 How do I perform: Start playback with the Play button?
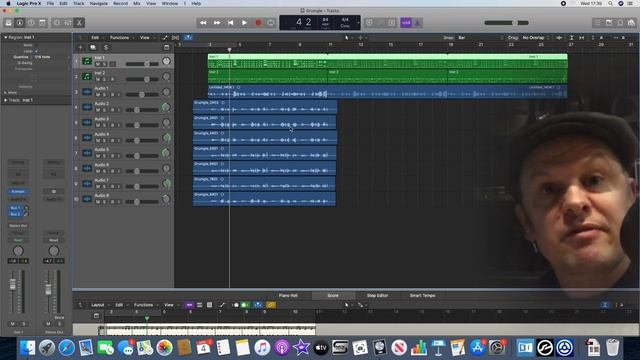[244, 23]
